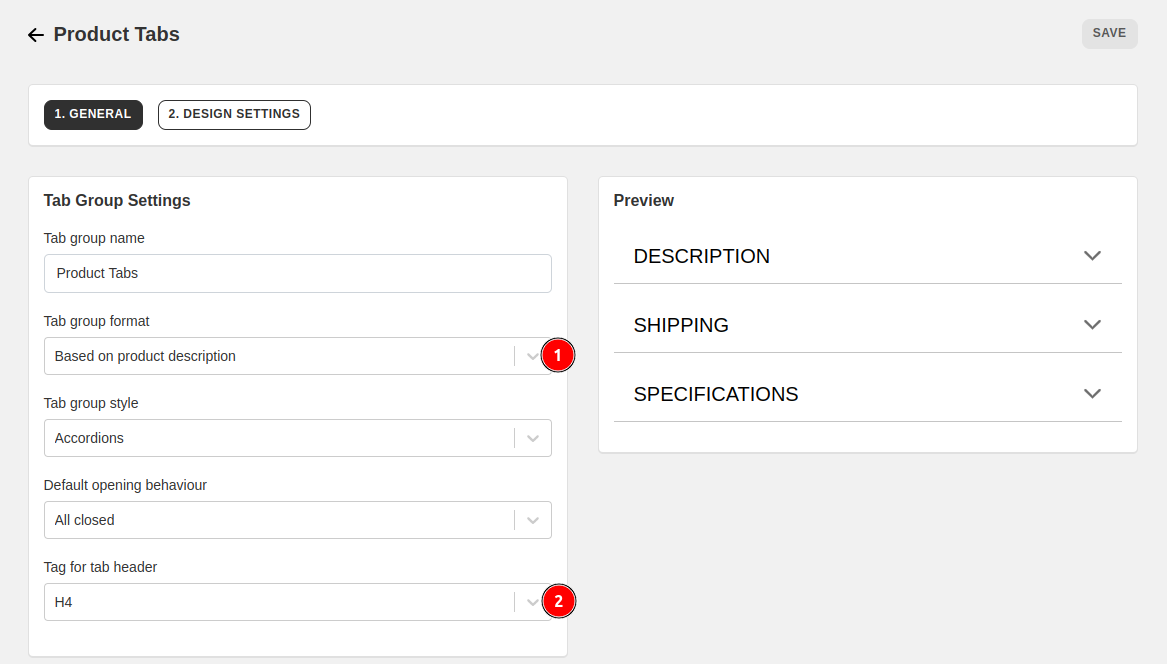1167x664 pixels.
Task: Select the All closed behaviour value
Action: (85, 520)
